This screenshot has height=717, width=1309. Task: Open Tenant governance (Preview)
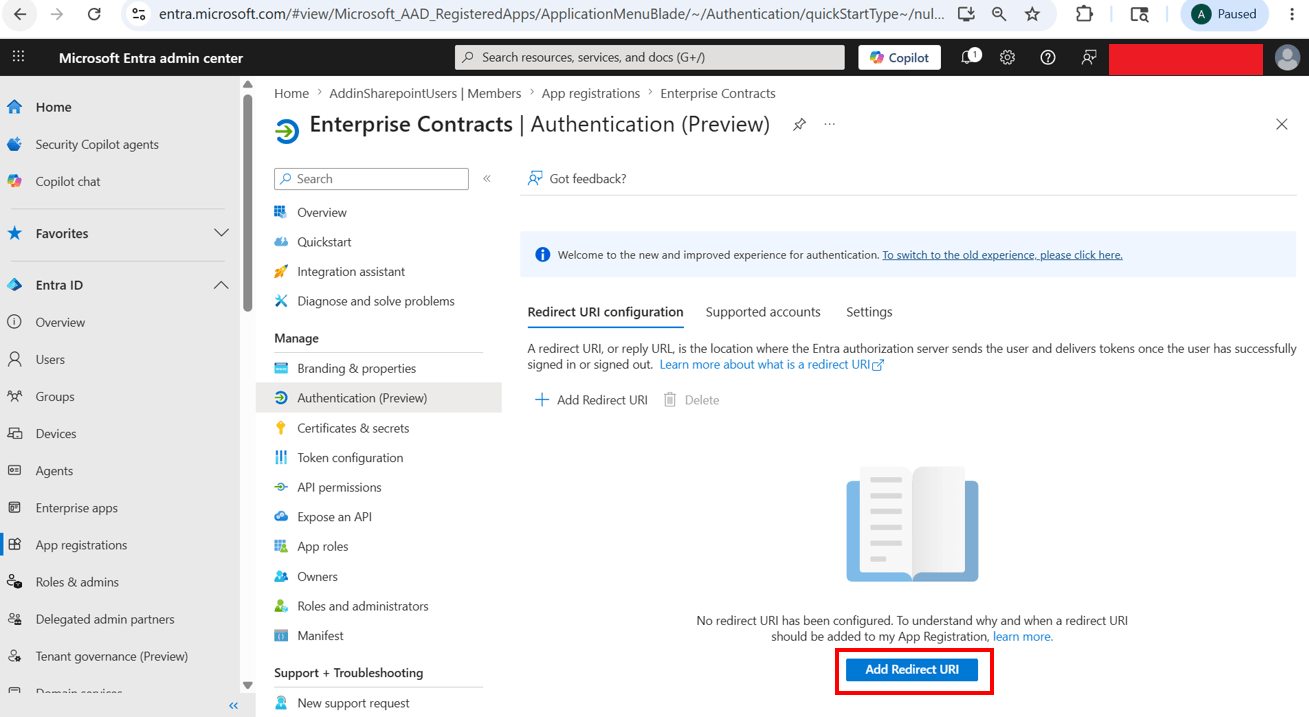(x=112, y=656)
